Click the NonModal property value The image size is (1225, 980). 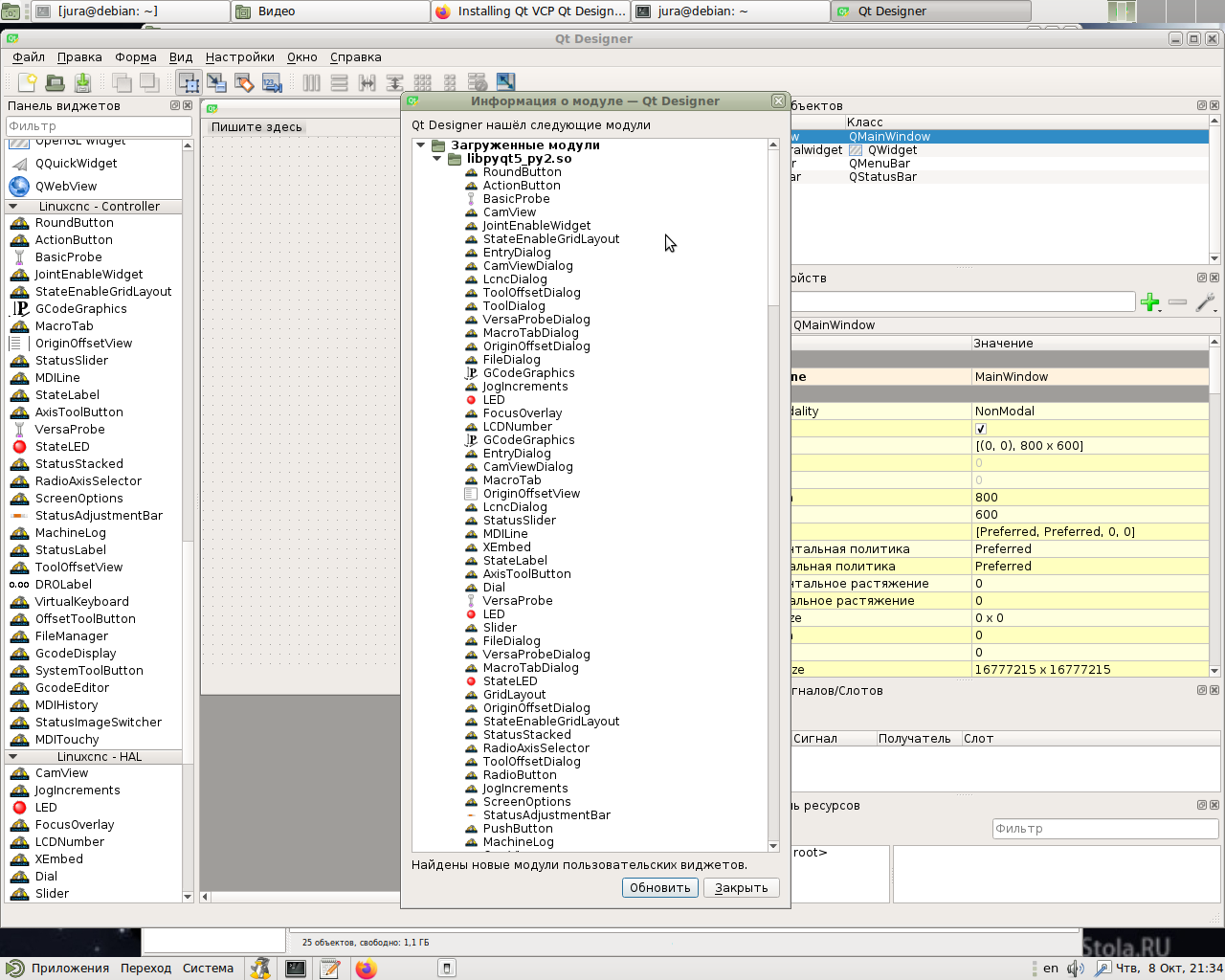click(1091, 412)
